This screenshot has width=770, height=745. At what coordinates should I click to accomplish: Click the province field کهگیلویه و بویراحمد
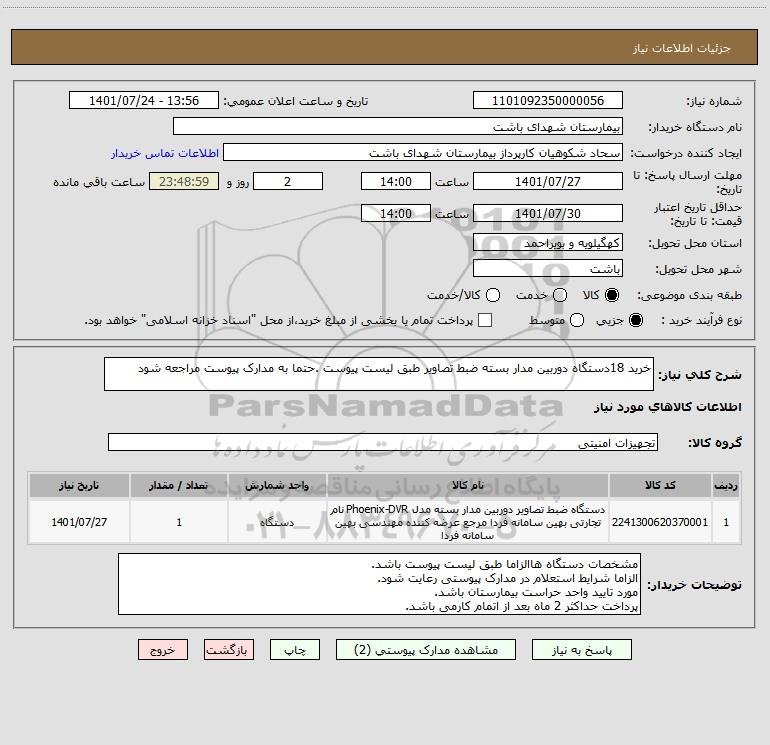pyautogui.click(x=548, y=242)
